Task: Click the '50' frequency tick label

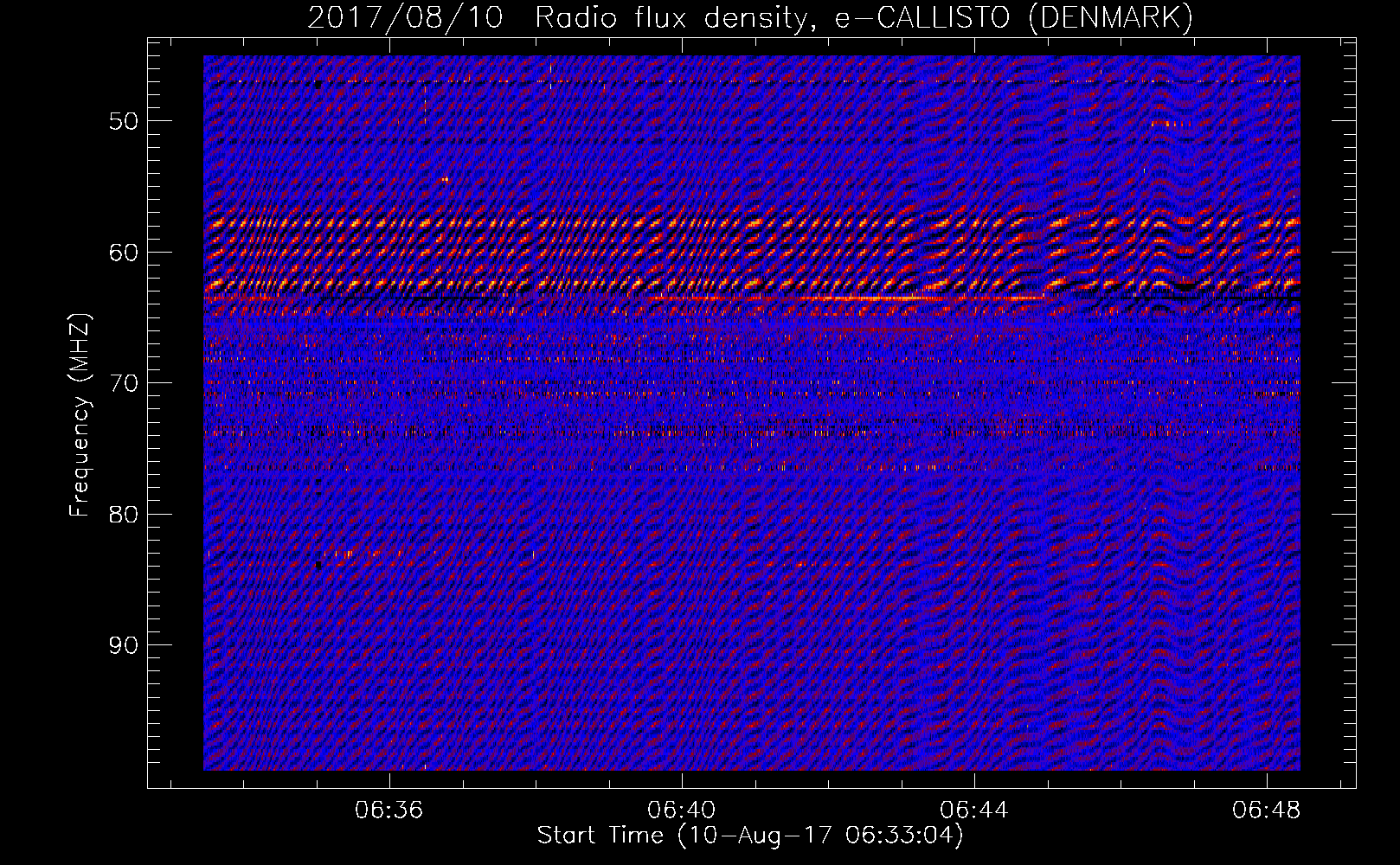Action: click(123, 121)
